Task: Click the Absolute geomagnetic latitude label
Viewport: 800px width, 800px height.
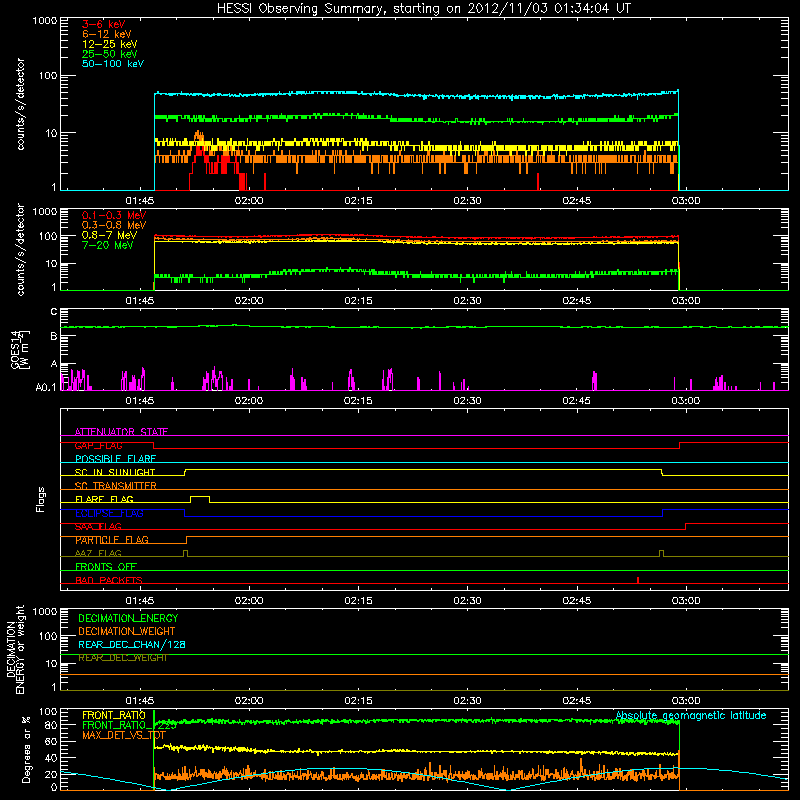Action: [x=691, y=715]
